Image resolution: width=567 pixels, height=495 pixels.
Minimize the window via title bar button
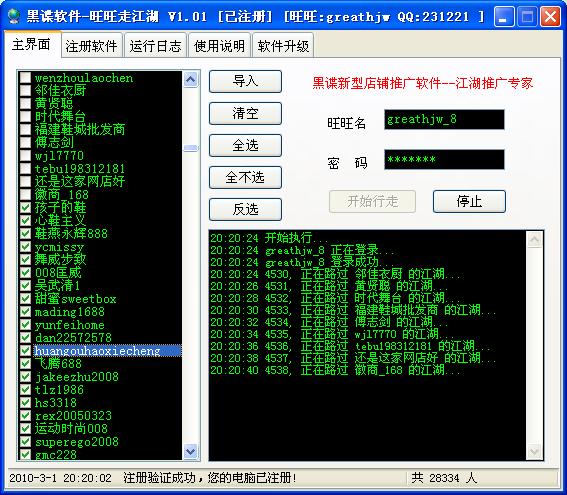[x=504, y=16]
